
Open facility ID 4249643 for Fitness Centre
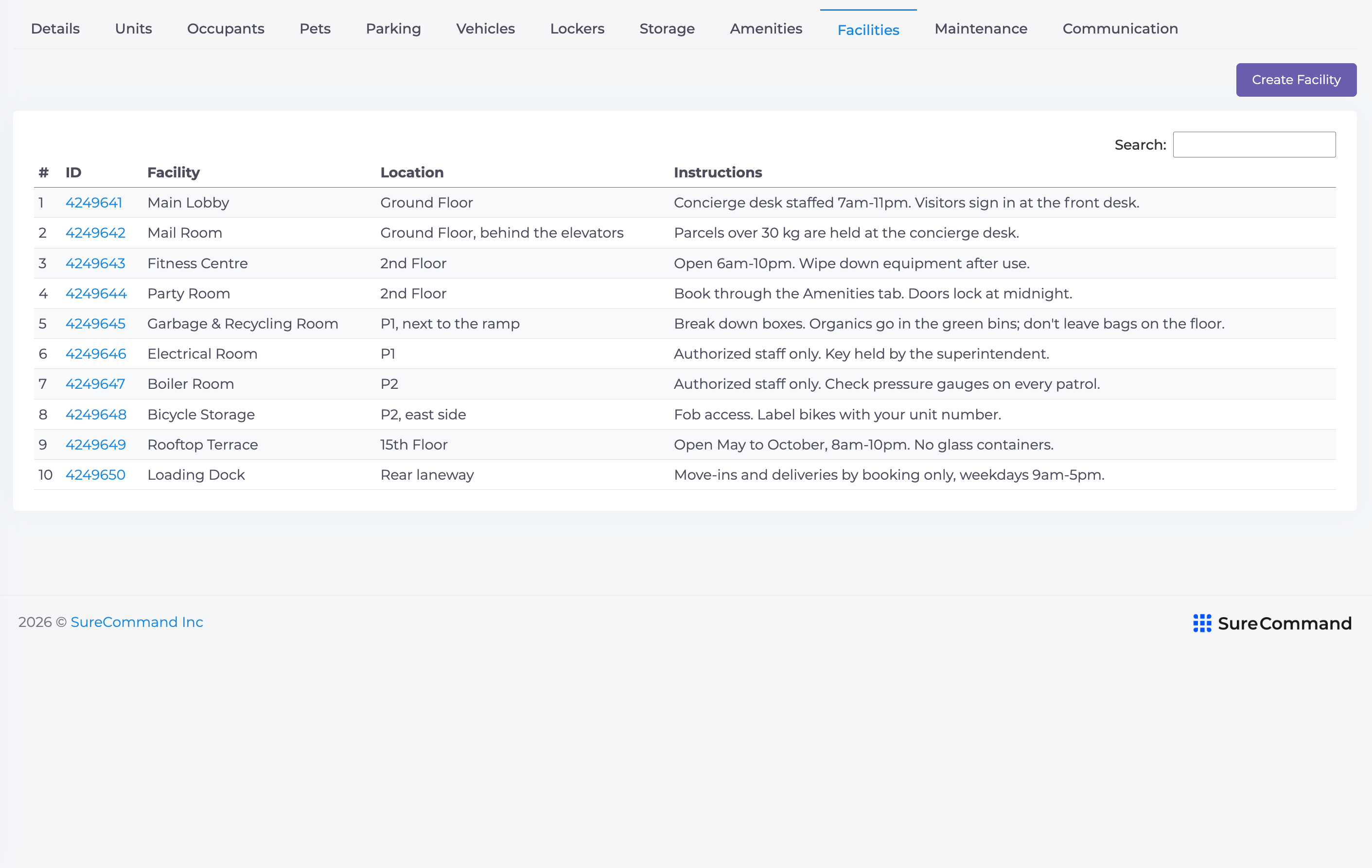click(x=95, y=263)
